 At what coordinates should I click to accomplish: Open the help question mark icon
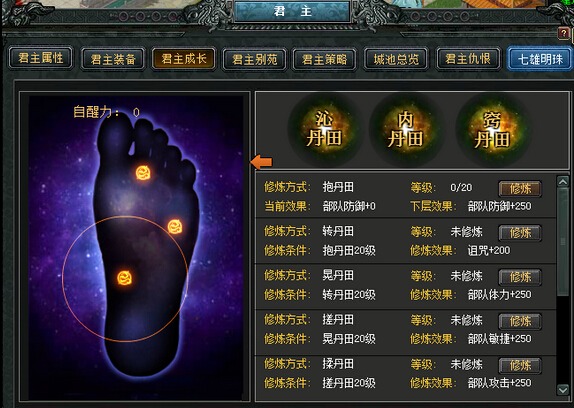tap(564, 34)
